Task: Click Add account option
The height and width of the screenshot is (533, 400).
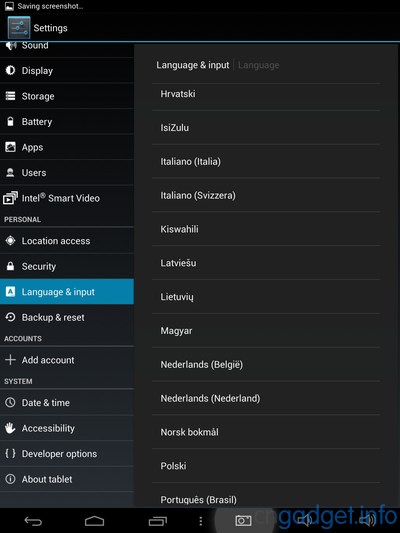Action: click(67, 360)
